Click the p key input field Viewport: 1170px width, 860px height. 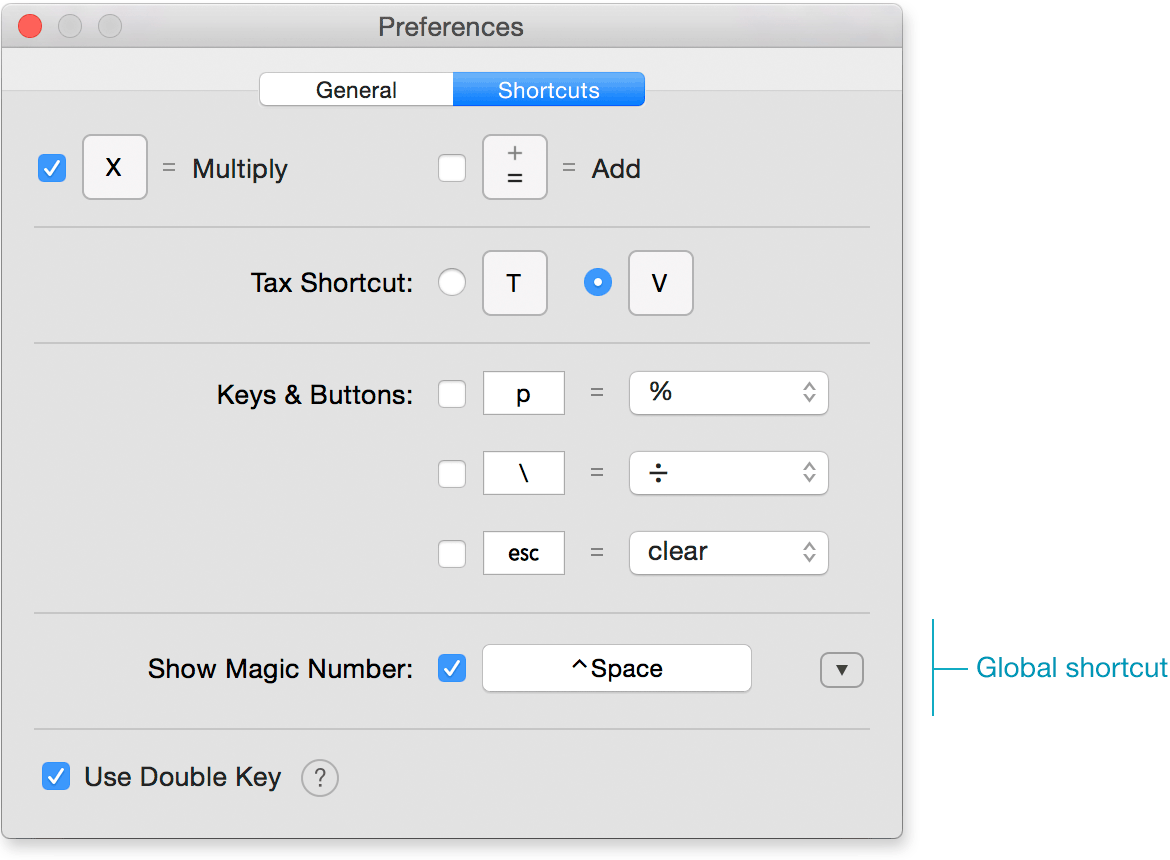pyautogui.click(x=524, y=393)
